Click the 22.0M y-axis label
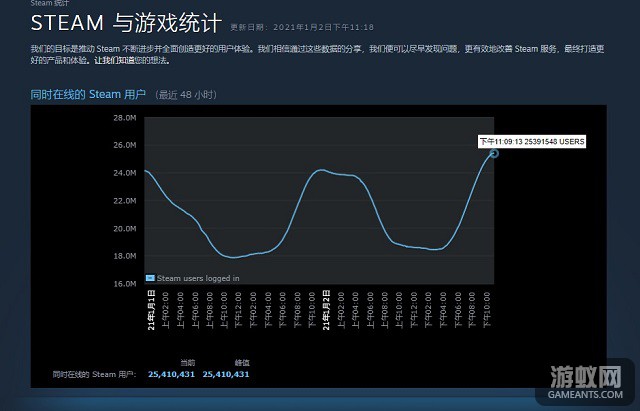Viewport: 640px width, 411px height. point(125,201)
